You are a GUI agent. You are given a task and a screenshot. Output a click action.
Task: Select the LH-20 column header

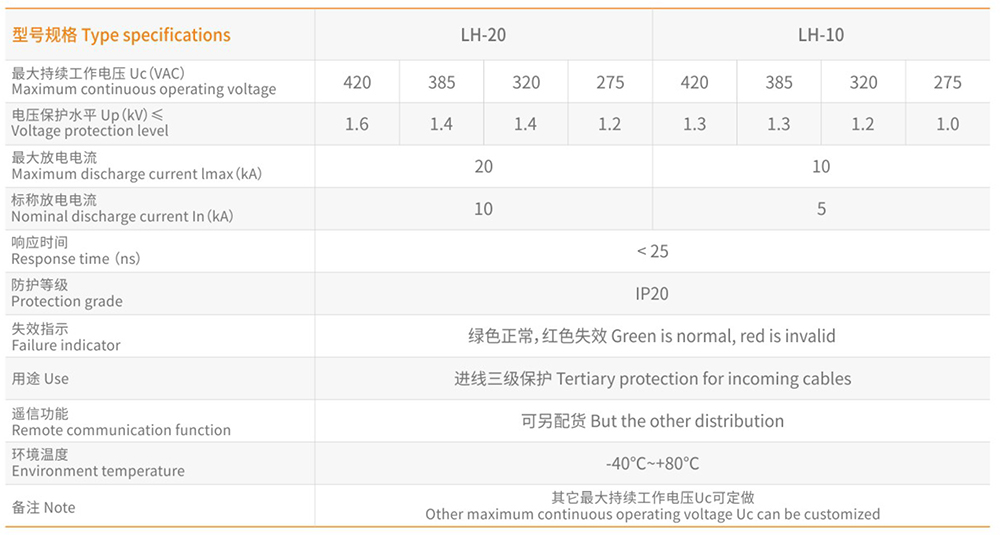tap(483, 35)
